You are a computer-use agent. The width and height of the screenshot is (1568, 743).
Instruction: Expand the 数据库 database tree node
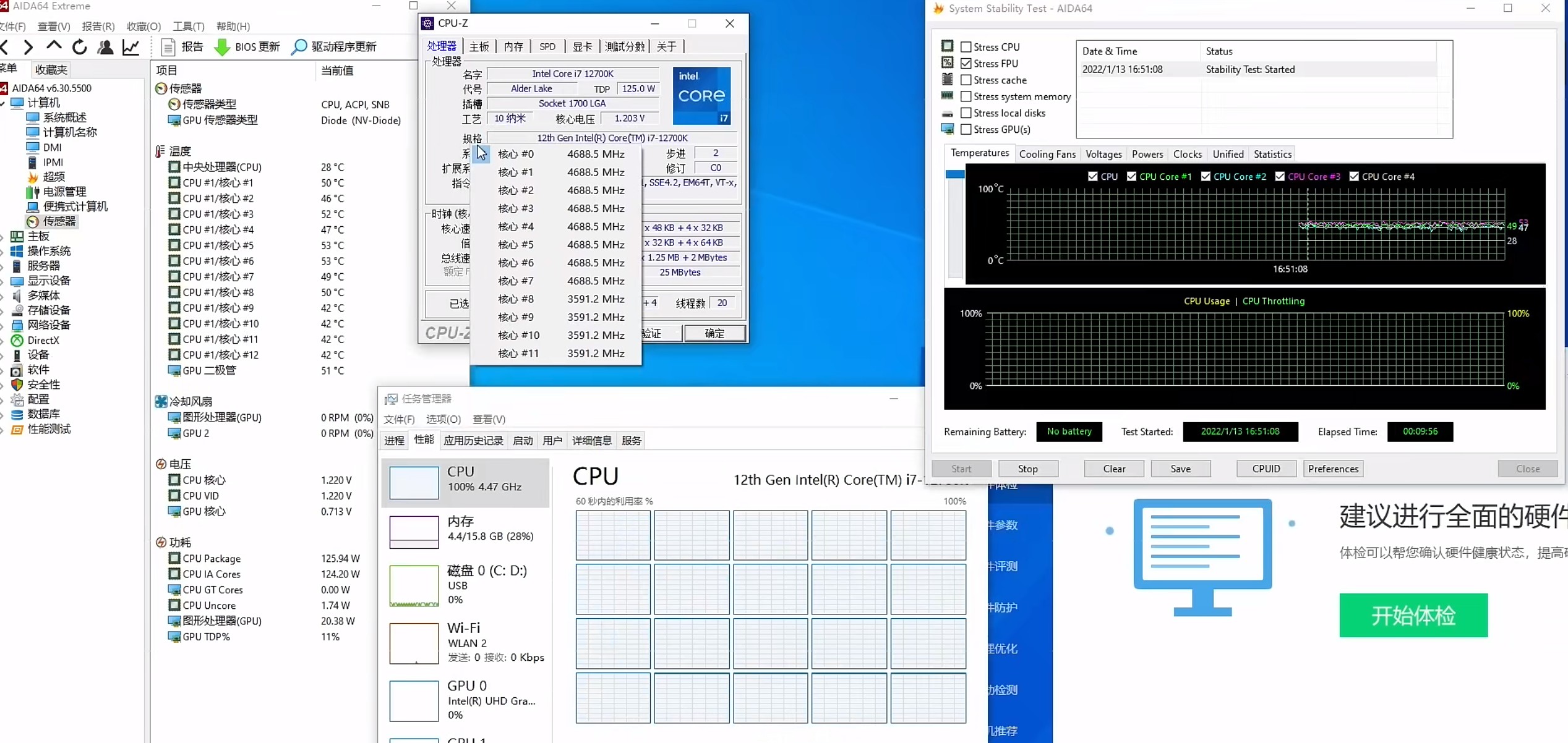click(x=2, y=414)
